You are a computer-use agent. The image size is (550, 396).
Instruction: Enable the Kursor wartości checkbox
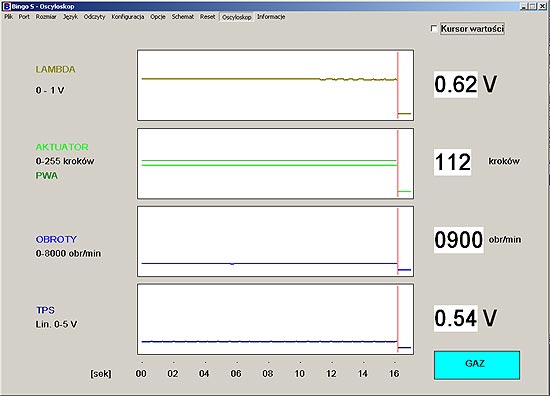click(x=434, y=28)
